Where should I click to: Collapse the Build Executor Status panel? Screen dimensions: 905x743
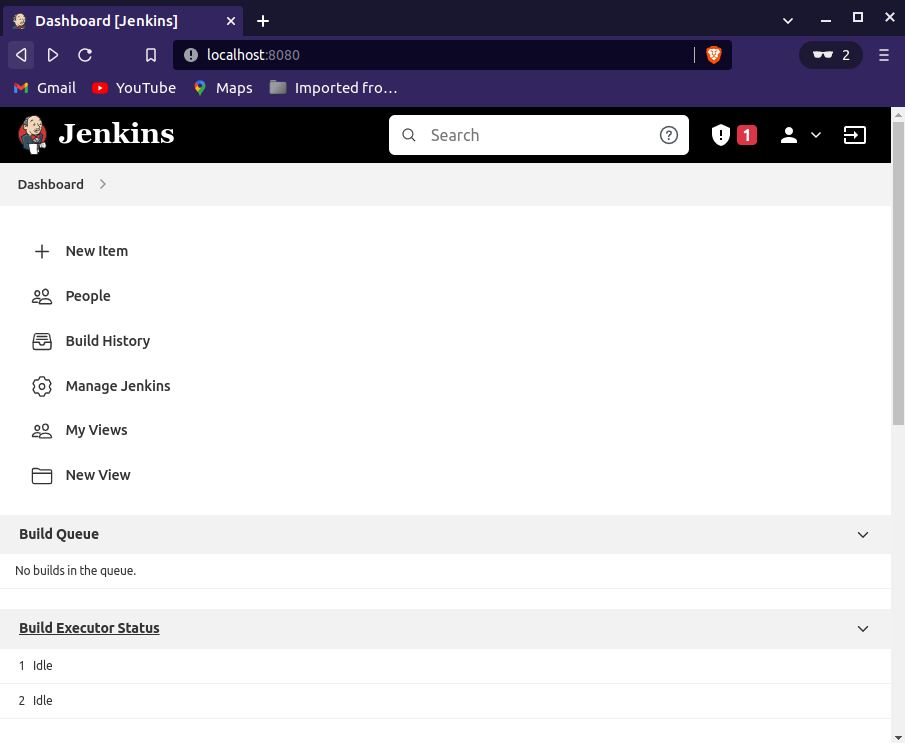click(x=863, y=629)
